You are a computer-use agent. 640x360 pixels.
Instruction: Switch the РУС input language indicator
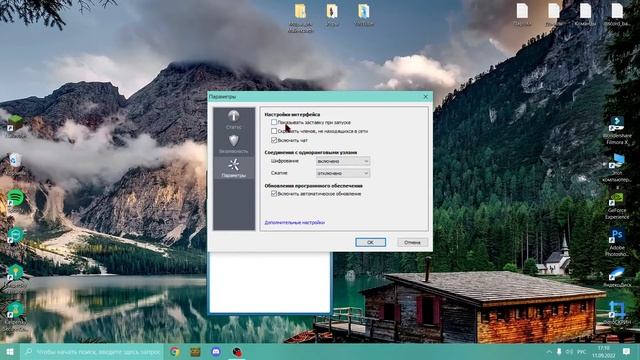tap(582, 351)
